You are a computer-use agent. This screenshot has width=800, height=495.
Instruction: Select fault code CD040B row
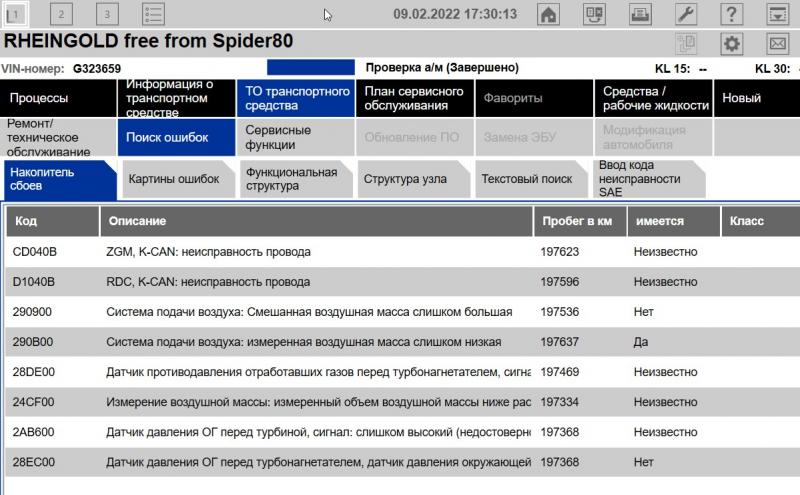click(x=403, y=252)
